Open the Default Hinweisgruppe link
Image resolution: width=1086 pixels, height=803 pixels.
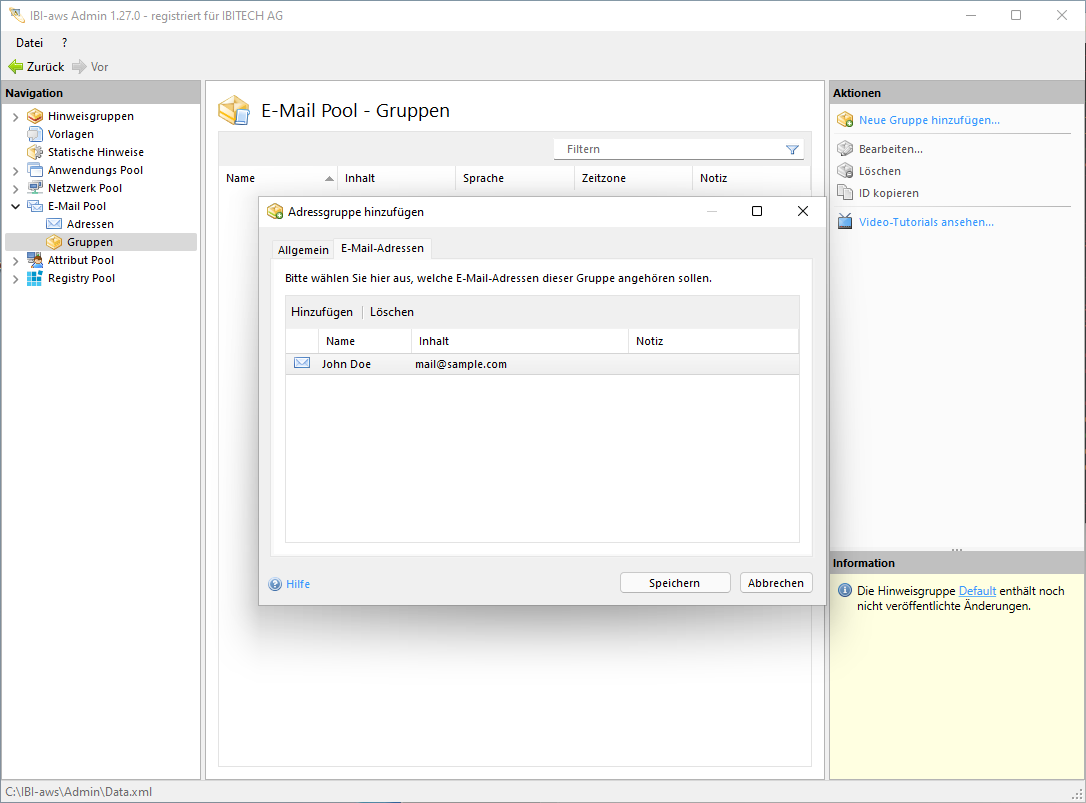pos(977,591)
